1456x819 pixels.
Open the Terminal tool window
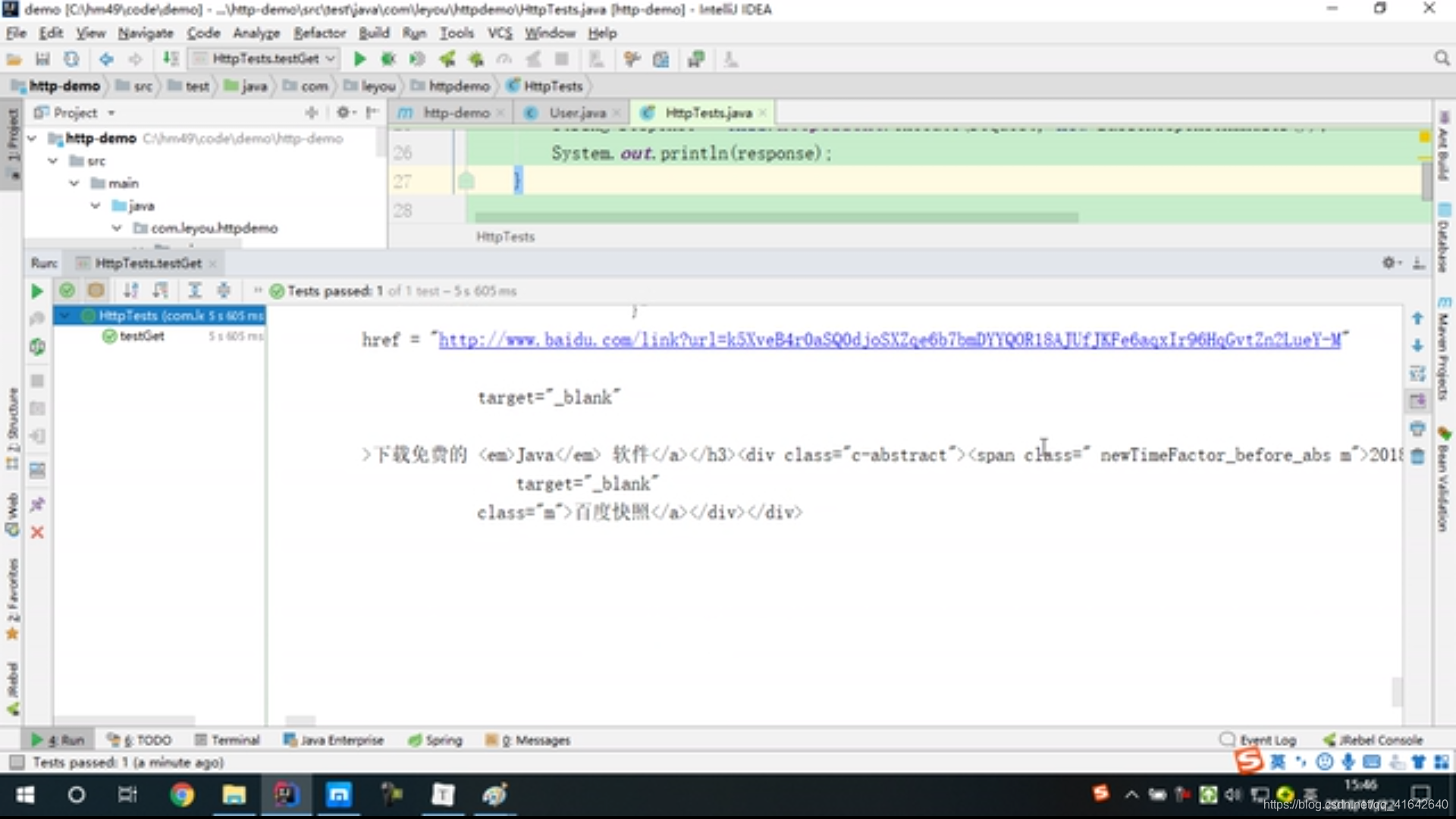click(x=227, y=739)
